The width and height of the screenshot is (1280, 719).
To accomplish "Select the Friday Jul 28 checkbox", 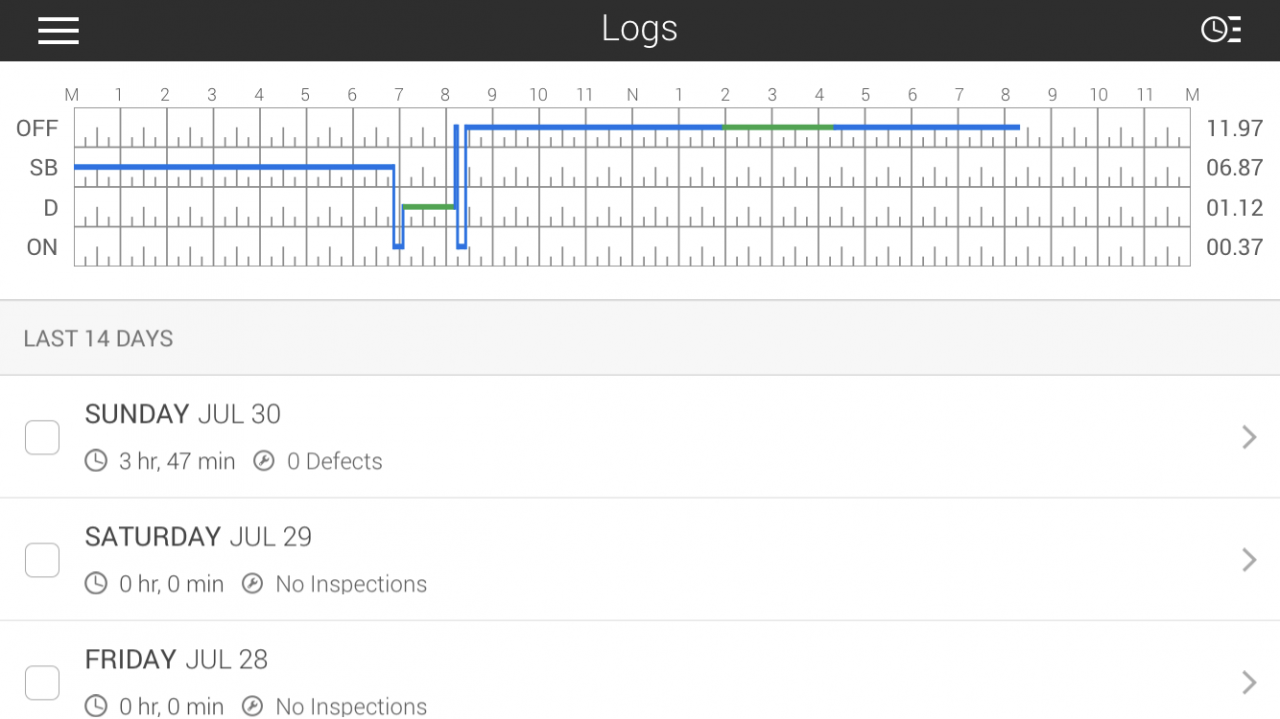I will click(x=42, y=683).
